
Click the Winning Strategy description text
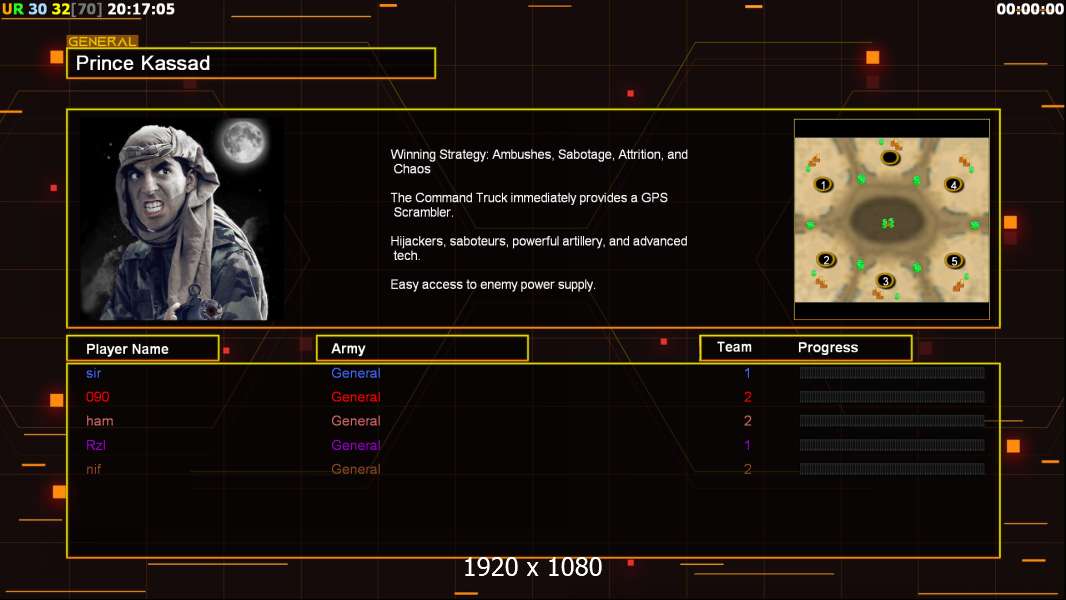[539, 162]
